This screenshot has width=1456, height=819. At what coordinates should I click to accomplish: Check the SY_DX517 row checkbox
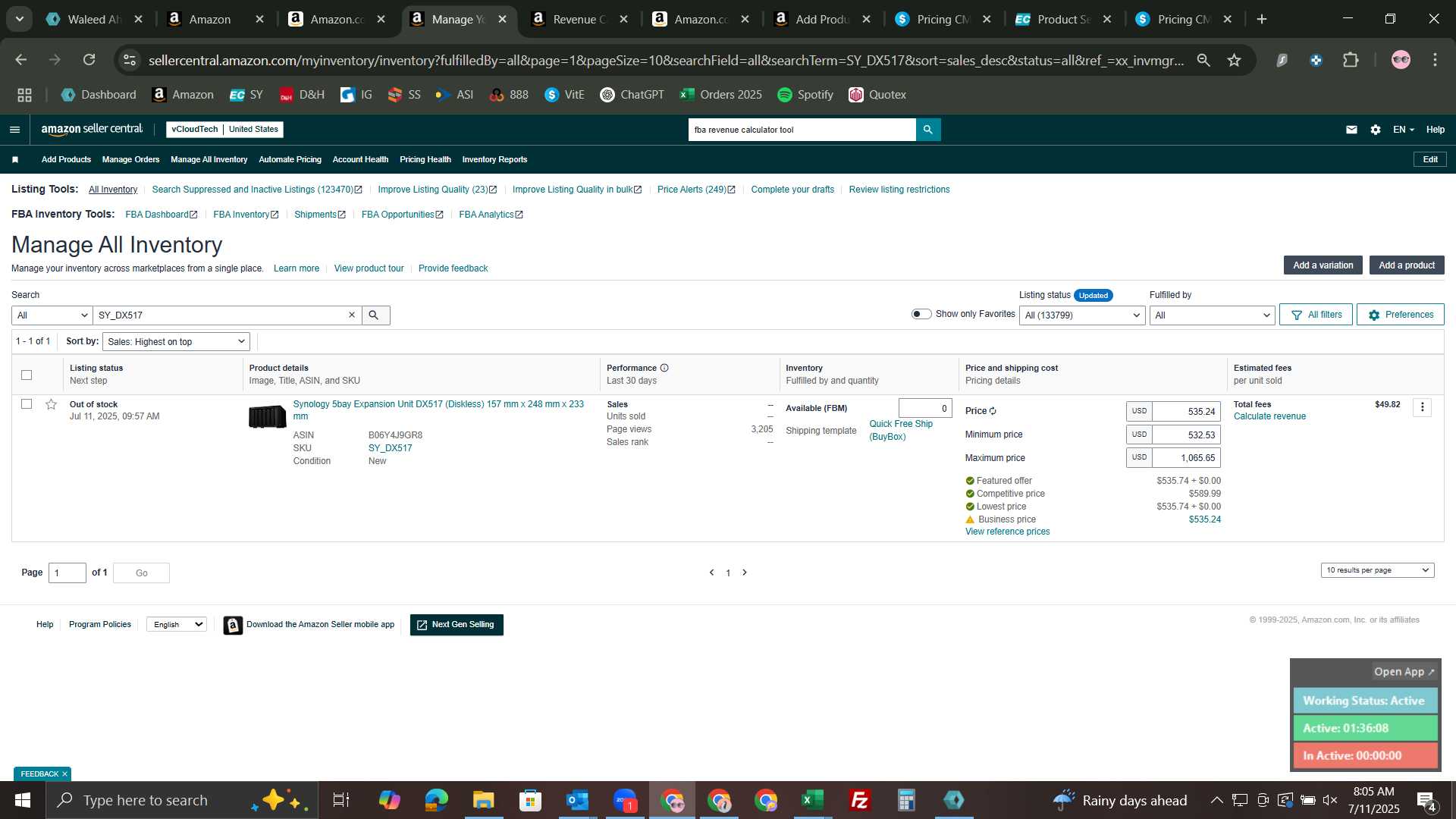point(27,404)
